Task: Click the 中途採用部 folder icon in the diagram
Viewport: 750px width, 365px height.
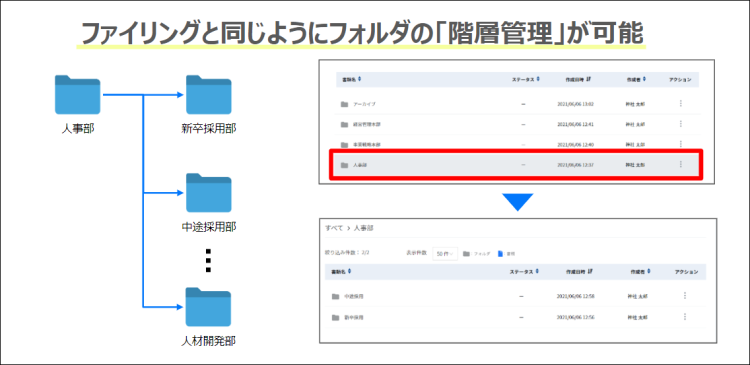Action: pyautogui.click(x=209, y=193)
